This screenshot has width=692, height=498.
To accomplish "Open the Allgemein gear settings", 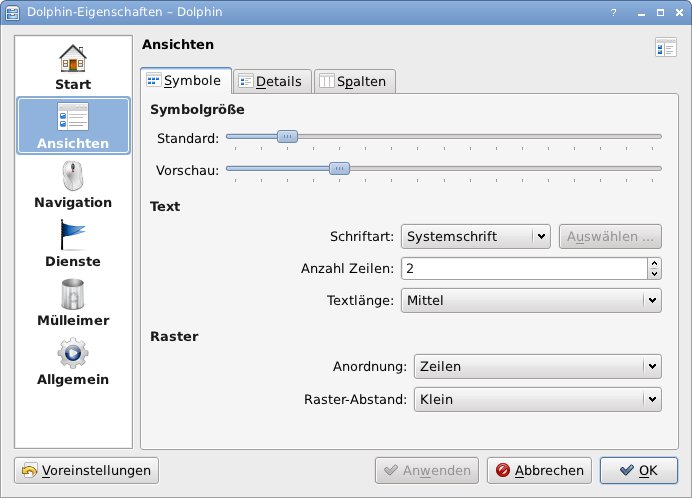I will (x=73, y=362).
